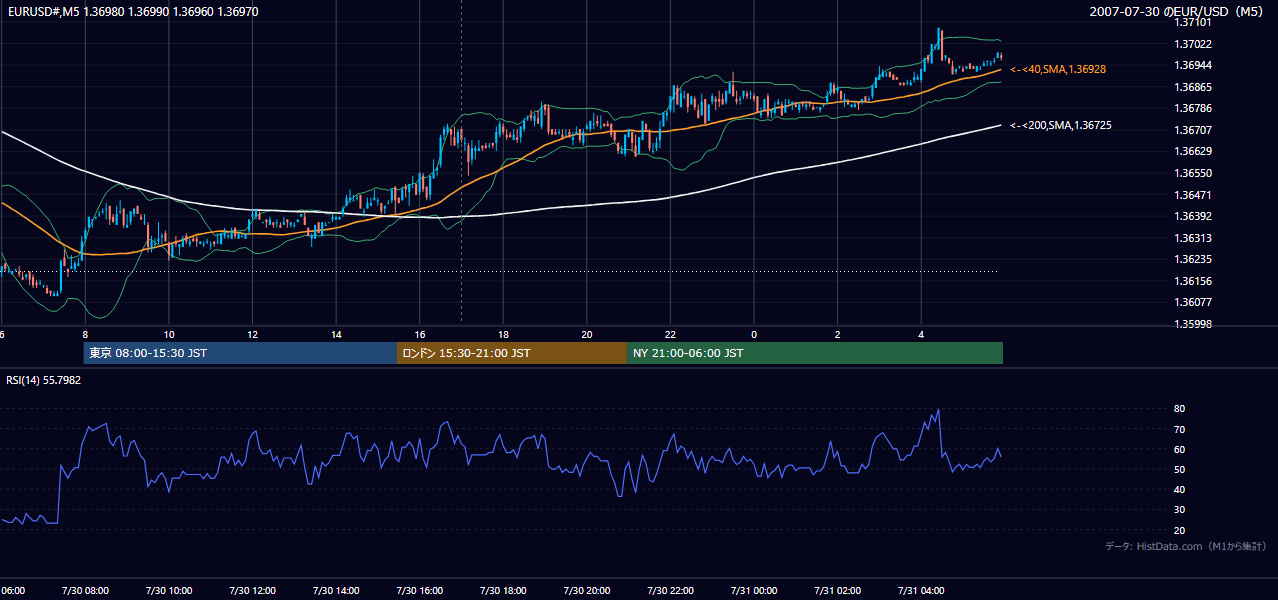This screenshot has width=1278, height=600.
Task: Click the 7/31 00:00 time label
Action: point(754,590)
